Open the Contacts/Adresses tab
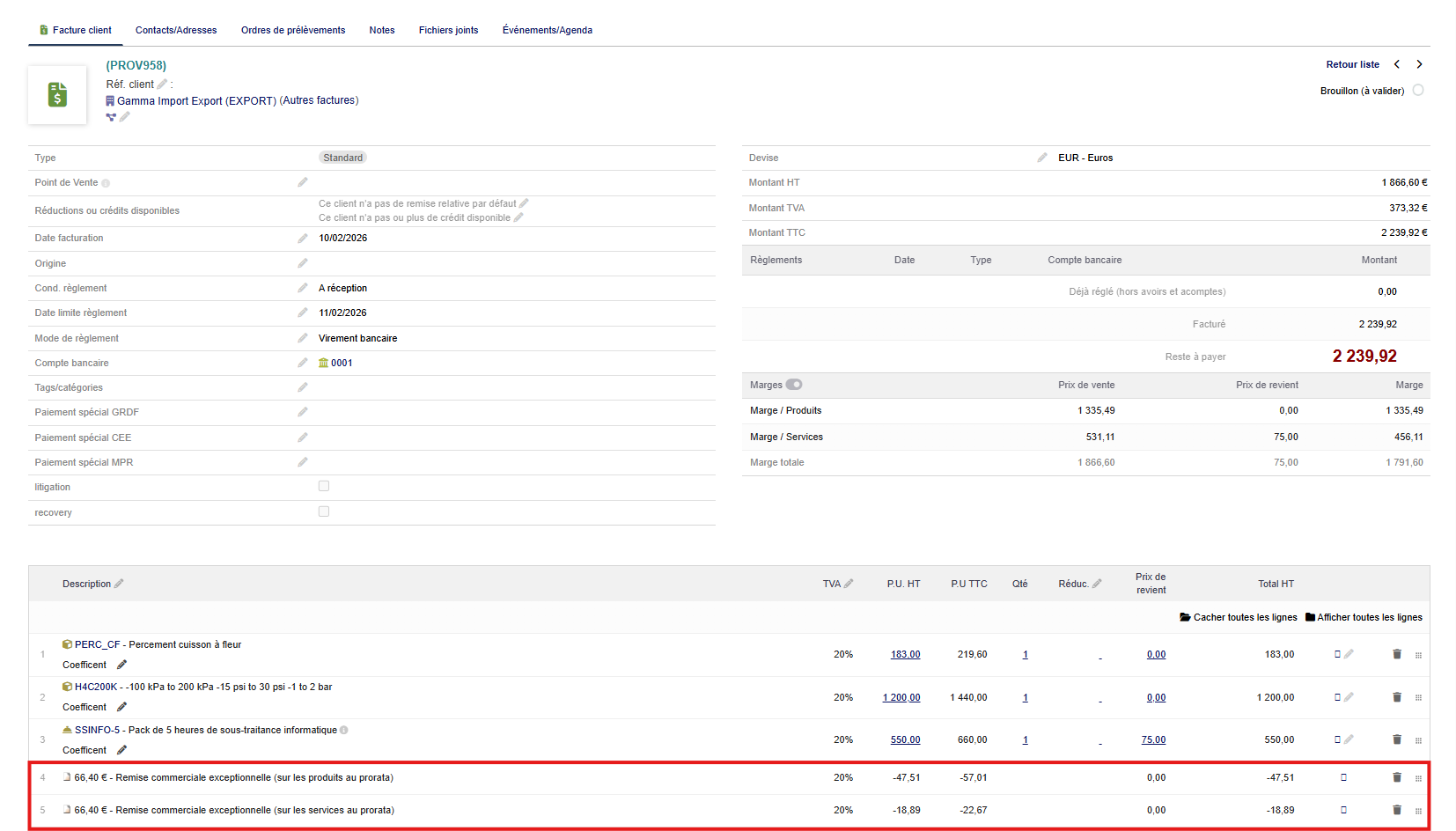1456x831 pixels. [x=176, y=30]
